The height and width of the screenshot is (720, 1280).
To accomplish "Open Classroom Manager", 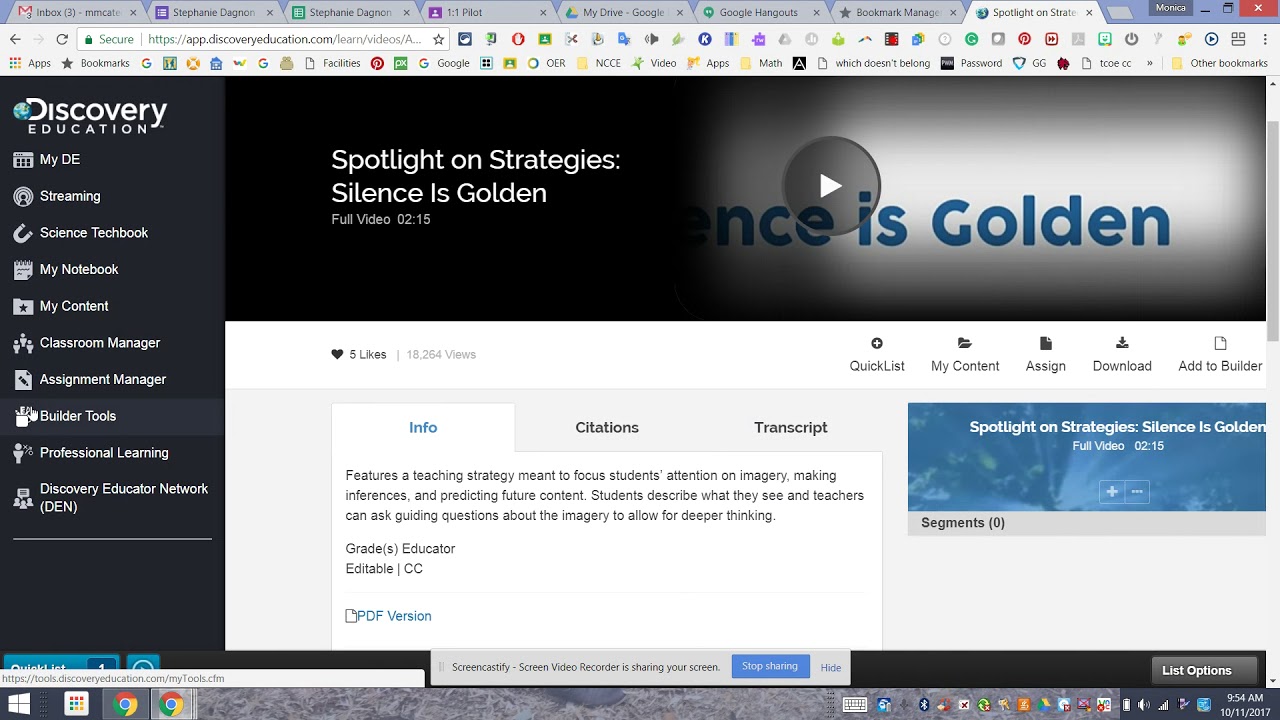I will pos(100,343).
